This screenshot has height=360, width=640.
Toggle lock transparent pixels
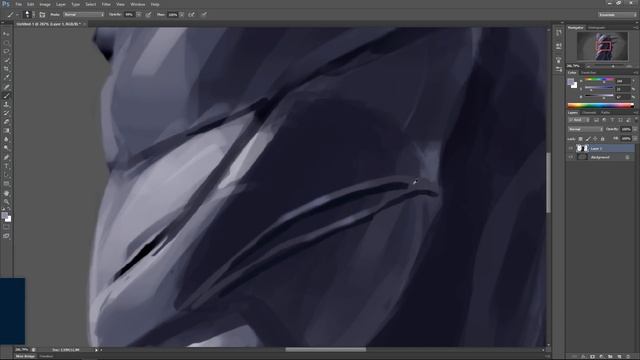tap(580, 139)
